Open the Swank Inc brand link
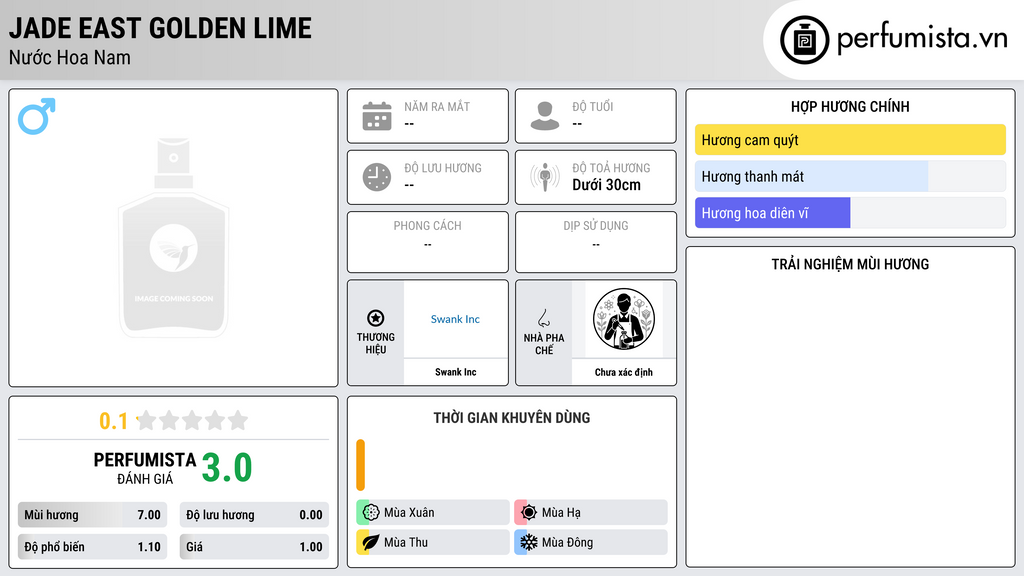 pyautogui.click(x=455, y=319)
